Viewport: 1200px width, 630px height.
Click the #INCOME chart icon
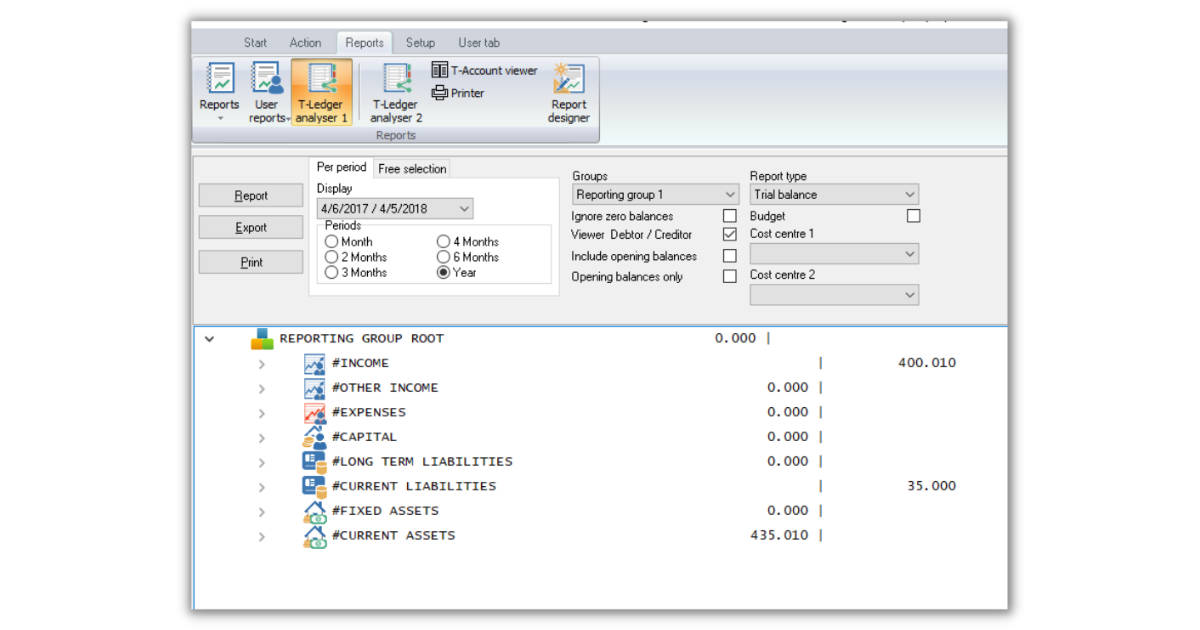pyautogui.click(x=314, y=362)
